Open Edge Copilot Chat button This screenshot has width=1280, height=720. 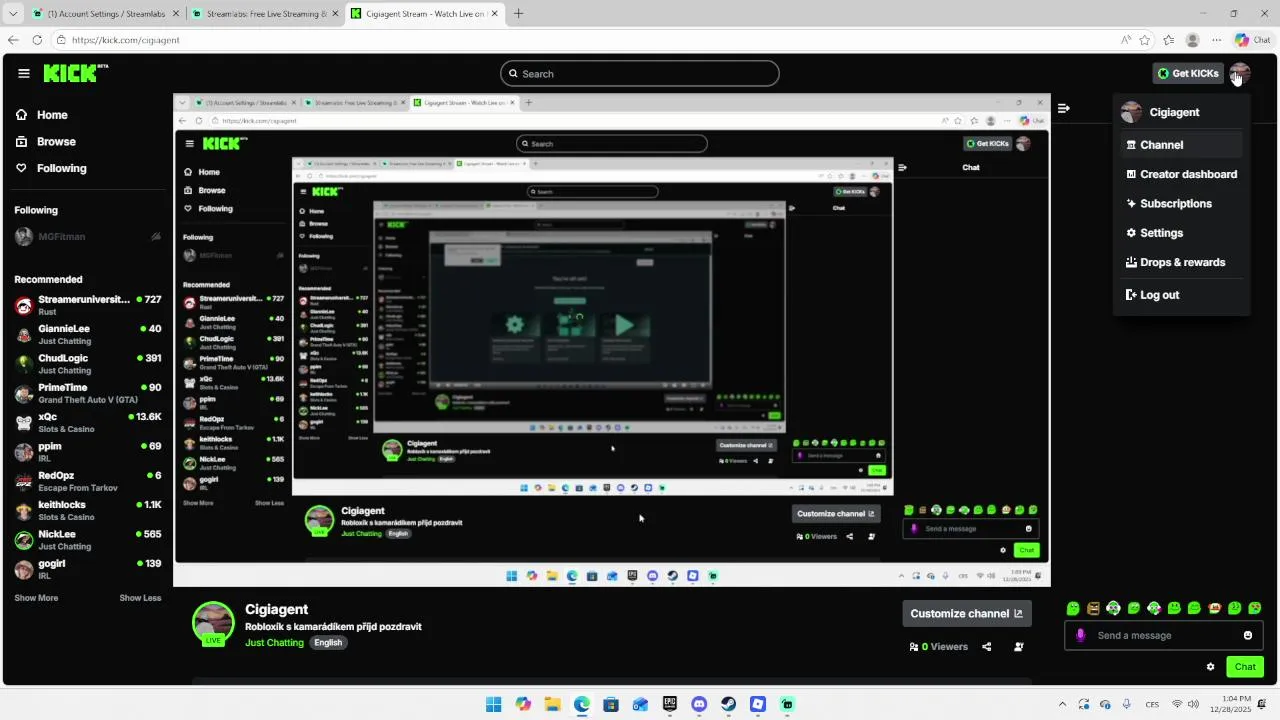point(1252,40)
